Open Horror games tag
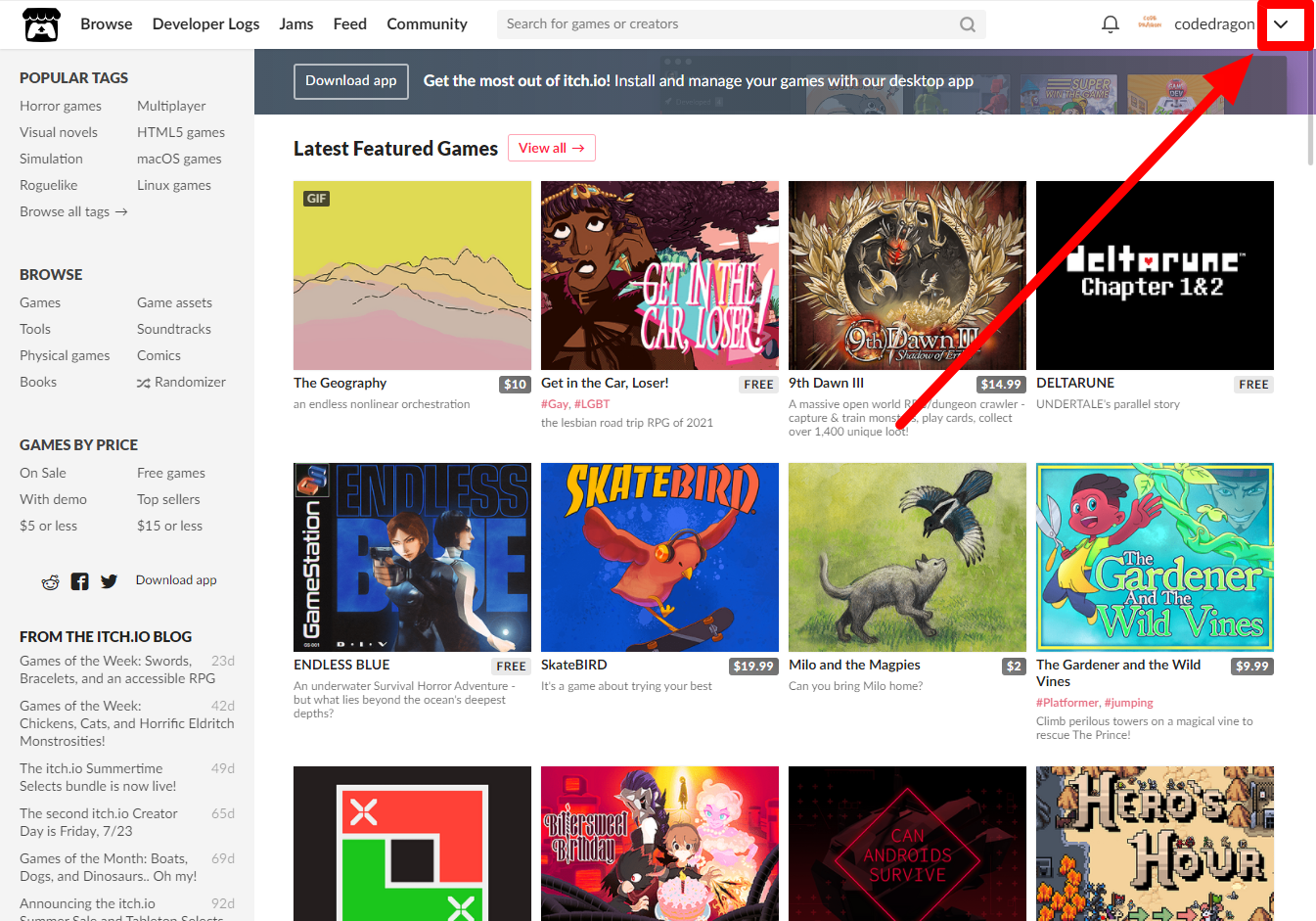Image resolution: width=1316 pixels, height=921 pixels. click(61, 106)
